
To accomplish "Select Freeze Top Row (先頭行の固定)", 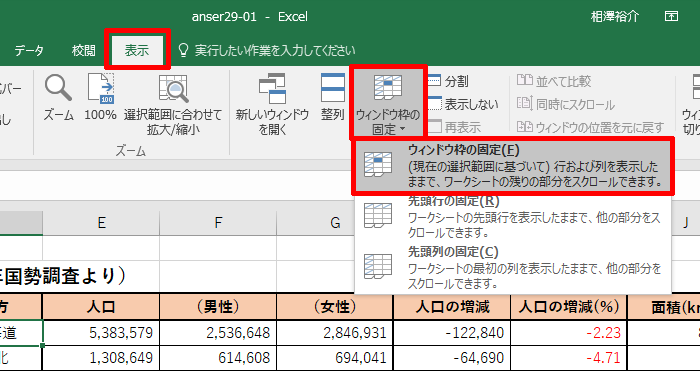I will [x=513, y=217].
